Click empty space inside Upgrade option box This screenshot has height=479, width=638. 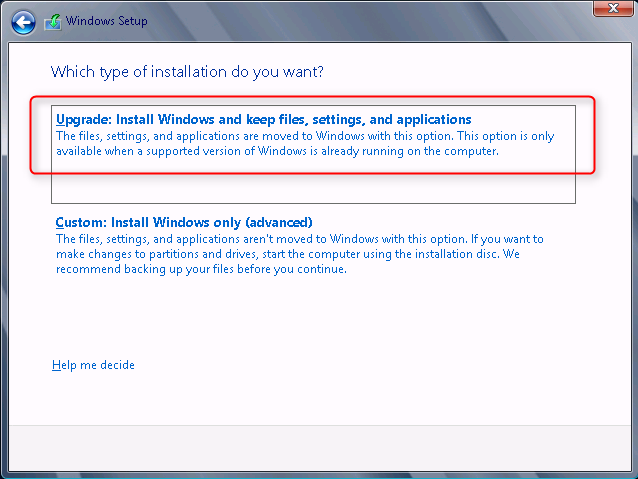[x=313, y=187]
